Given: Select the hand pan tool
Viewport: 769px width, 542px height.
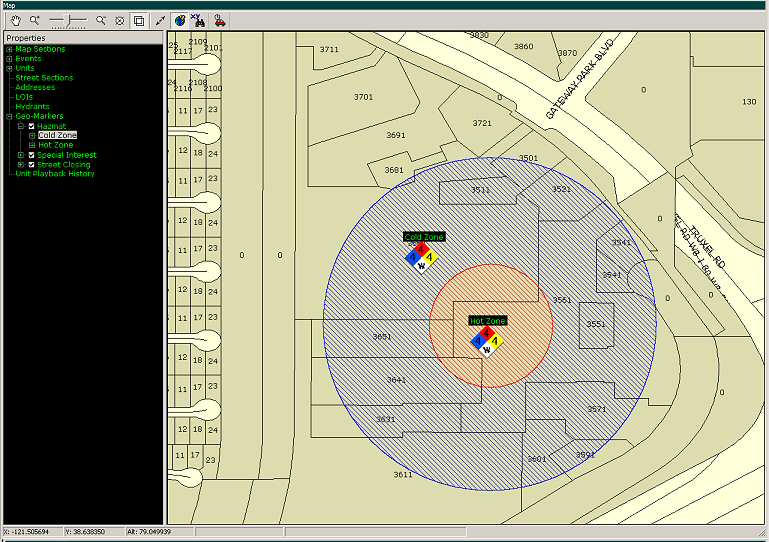Looking at the screenshot, I should (13, 20).
